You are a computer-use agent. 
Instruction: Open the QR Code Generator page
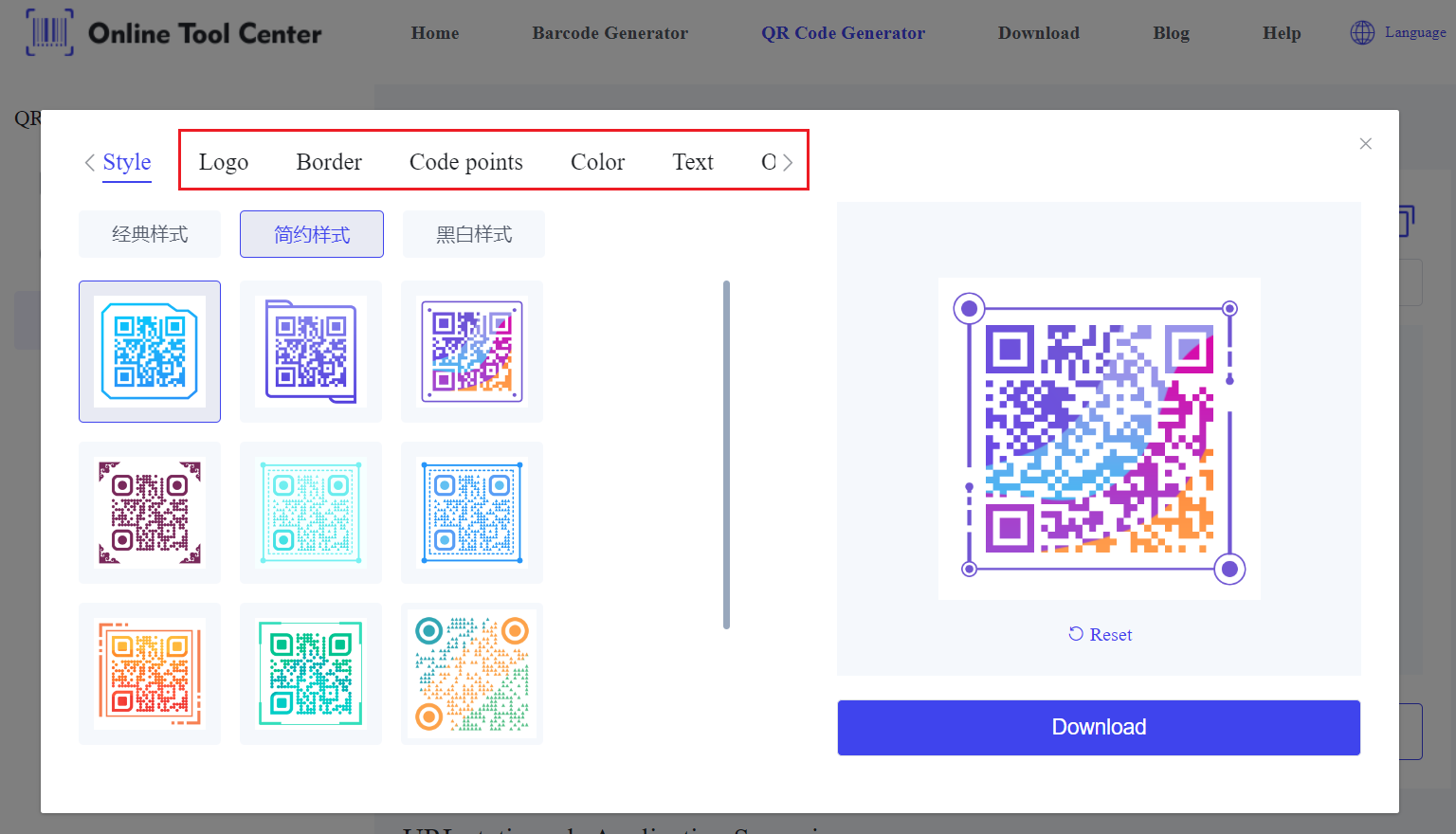click(844, 33)
